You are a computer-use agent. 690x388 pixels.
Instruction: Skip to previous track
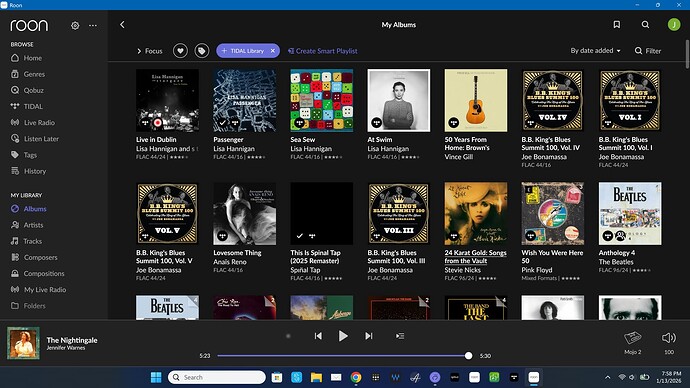(318, 336)
